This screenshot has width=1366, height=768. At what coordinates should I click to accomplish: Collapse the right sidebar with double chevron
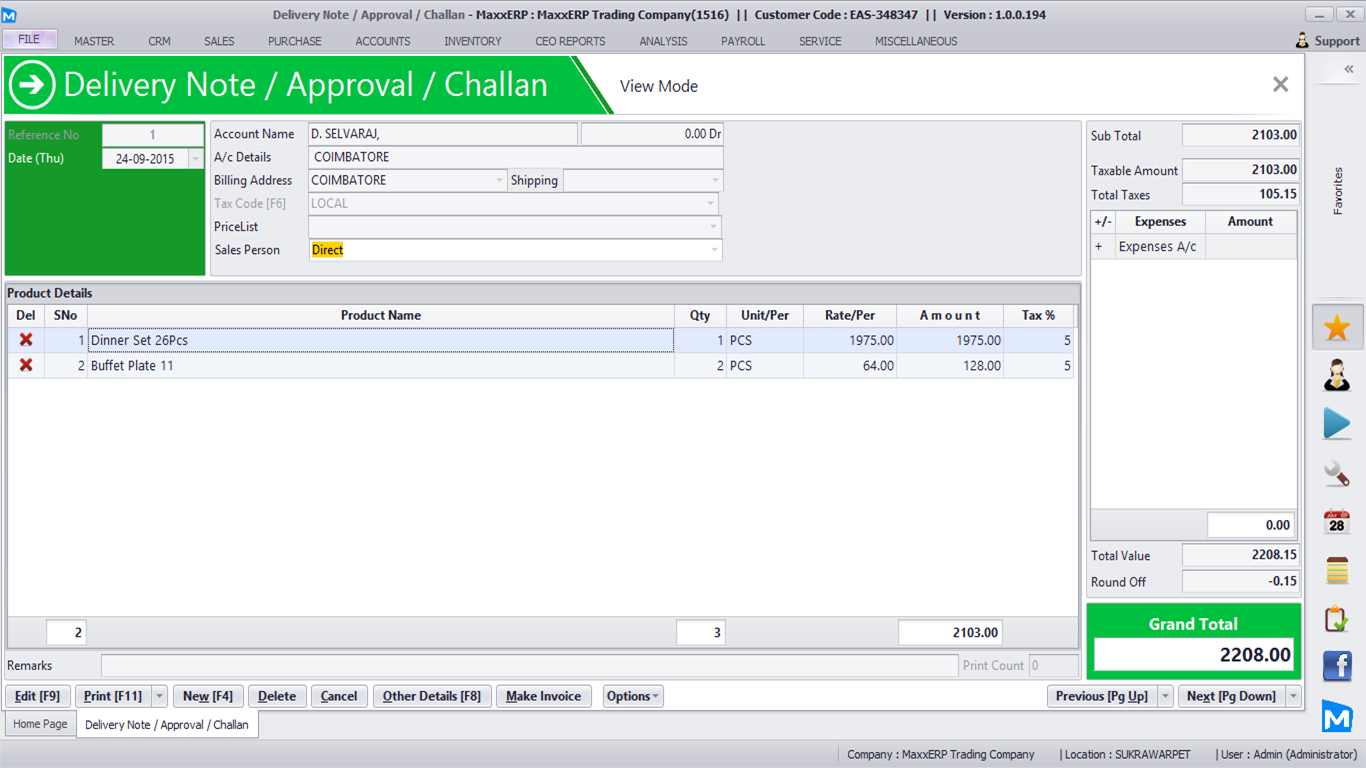coord(1348,69)
